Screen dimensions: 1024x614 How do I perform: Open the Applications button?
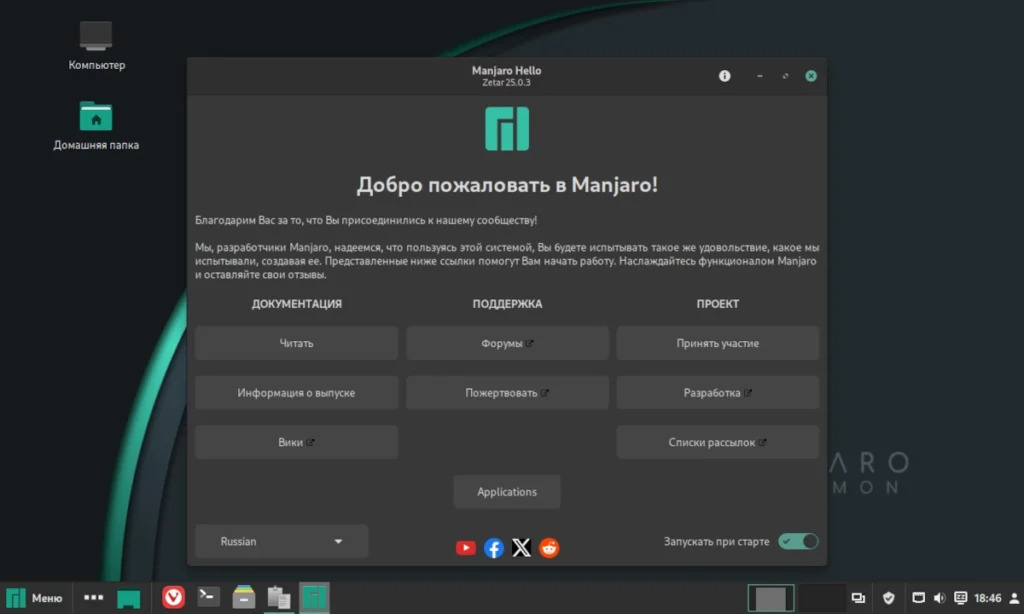(x=507, y=492)
